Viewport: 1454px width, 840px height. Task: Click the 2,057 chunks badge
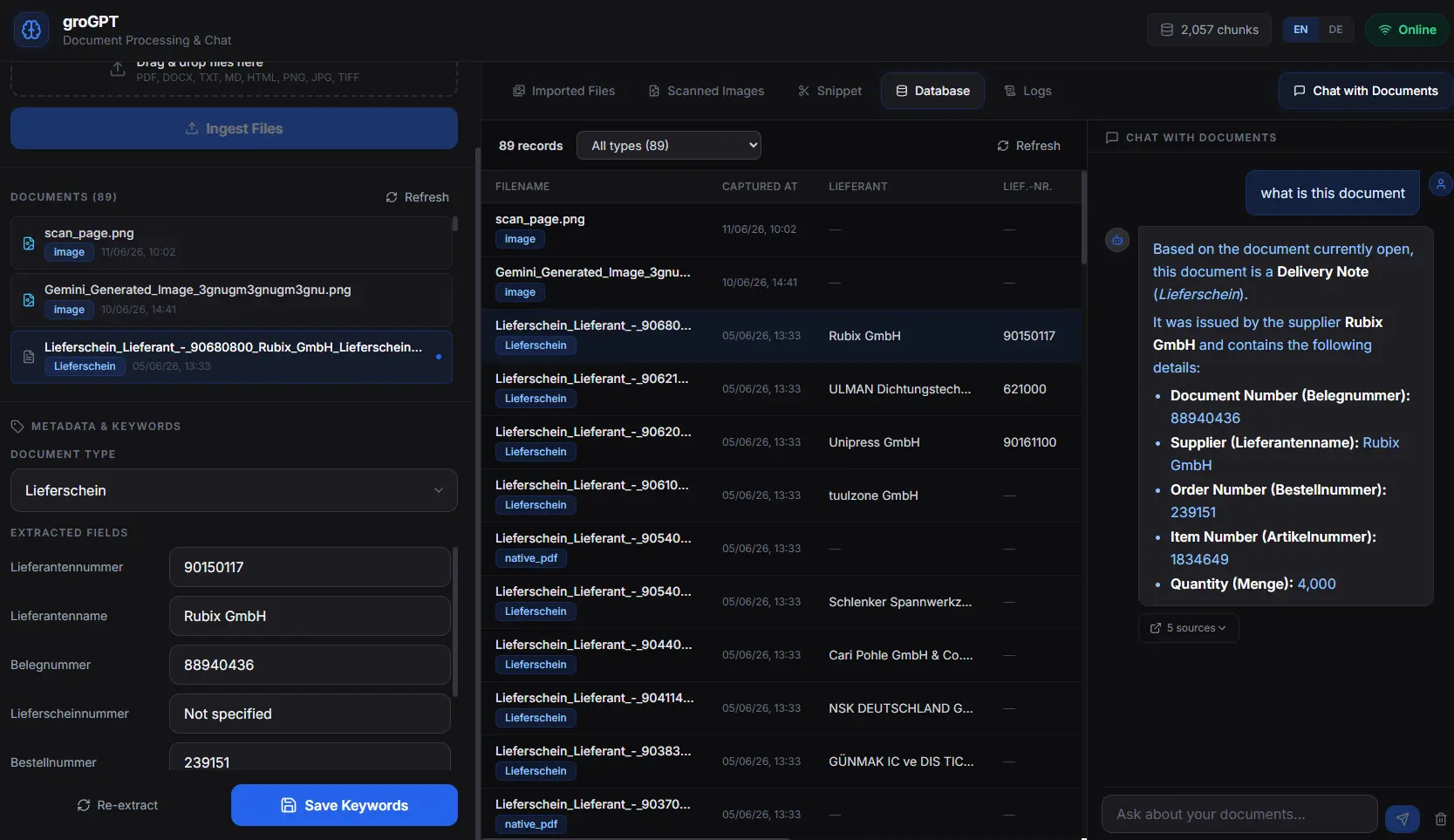click(x=1209, y=30)
